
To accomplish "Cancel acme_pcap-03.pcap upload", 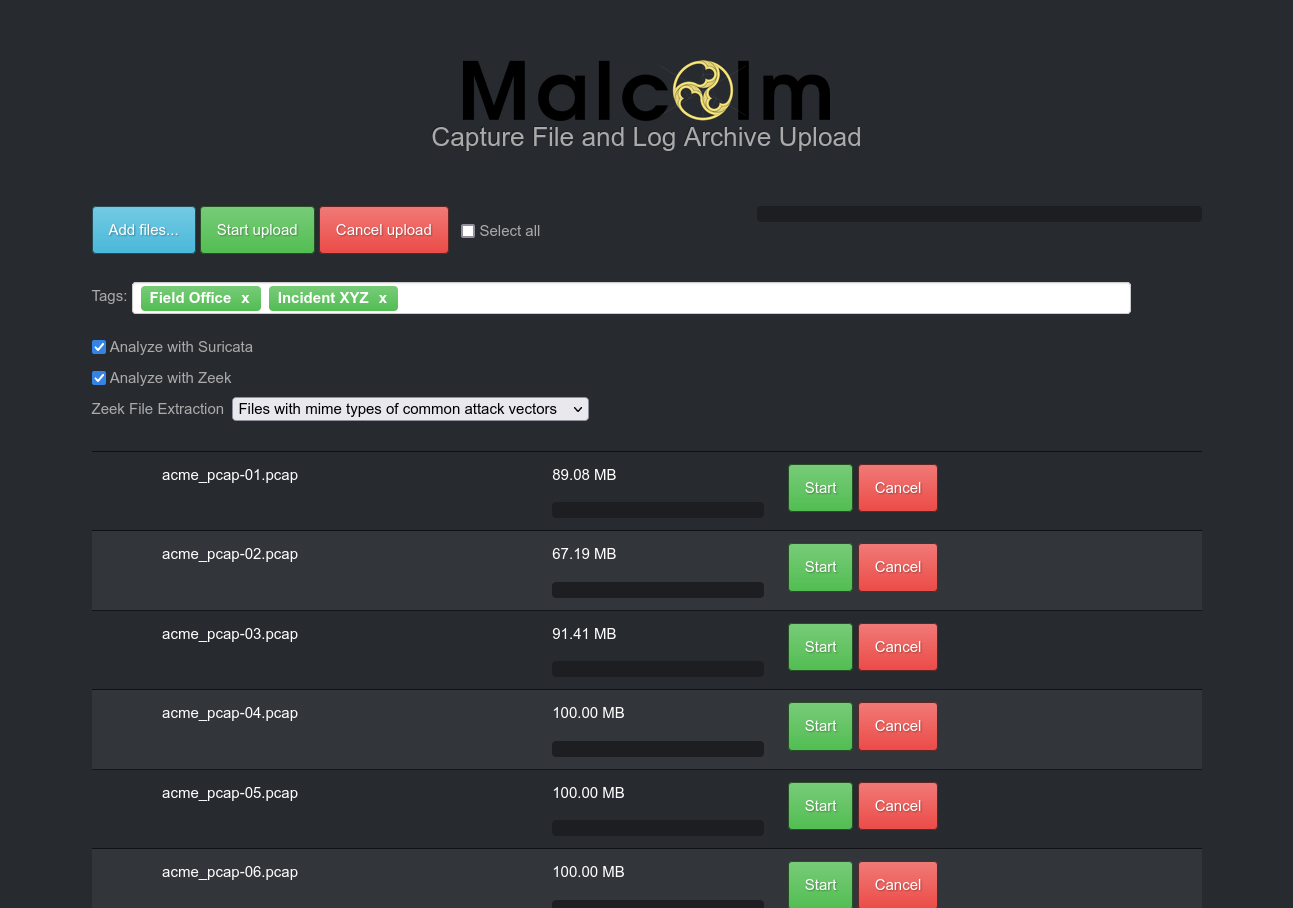I will (x=898, y=647).
